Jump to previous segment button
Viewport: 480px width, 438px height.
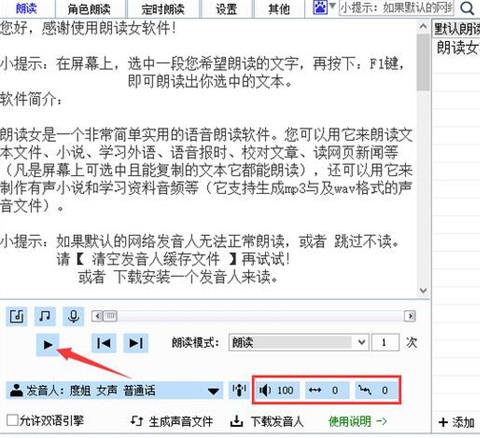pyautogui.click(x=104, y=343)
